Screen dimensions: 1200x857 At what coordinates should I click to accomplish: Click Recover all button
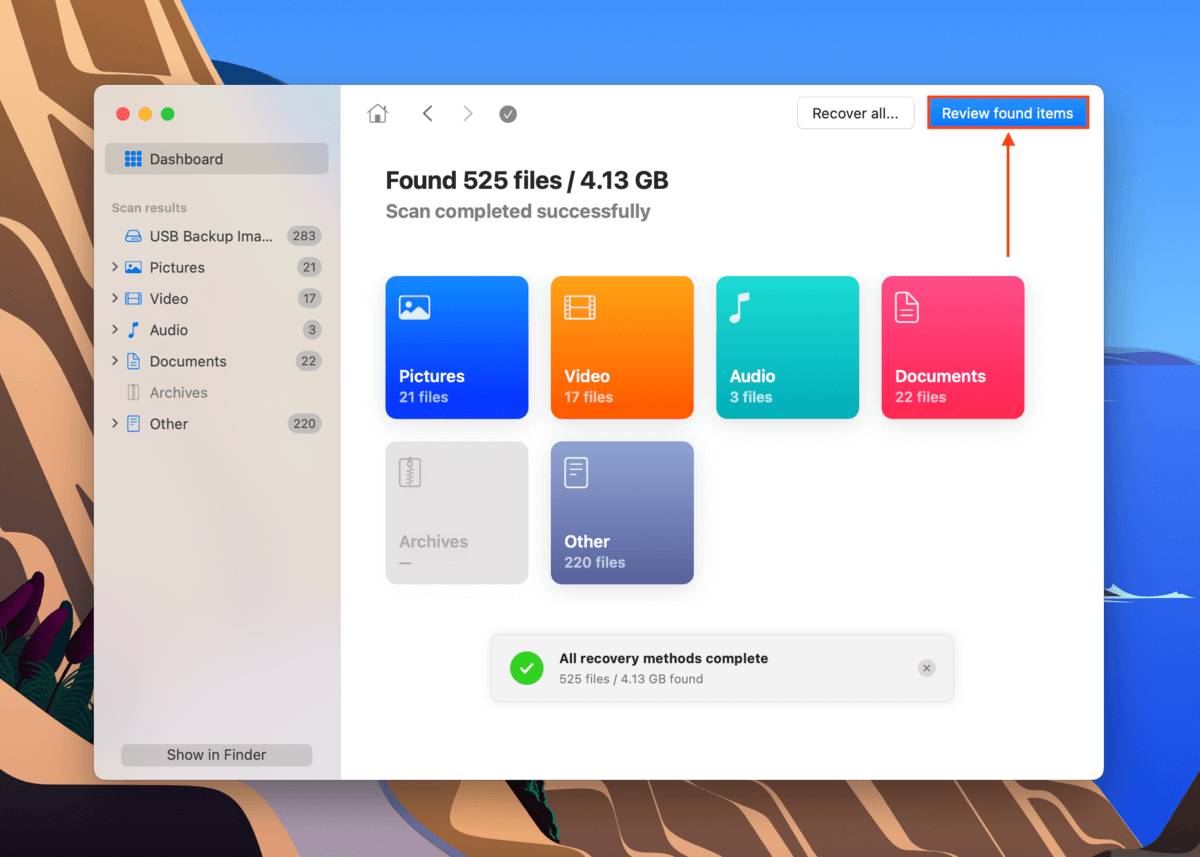855,113
